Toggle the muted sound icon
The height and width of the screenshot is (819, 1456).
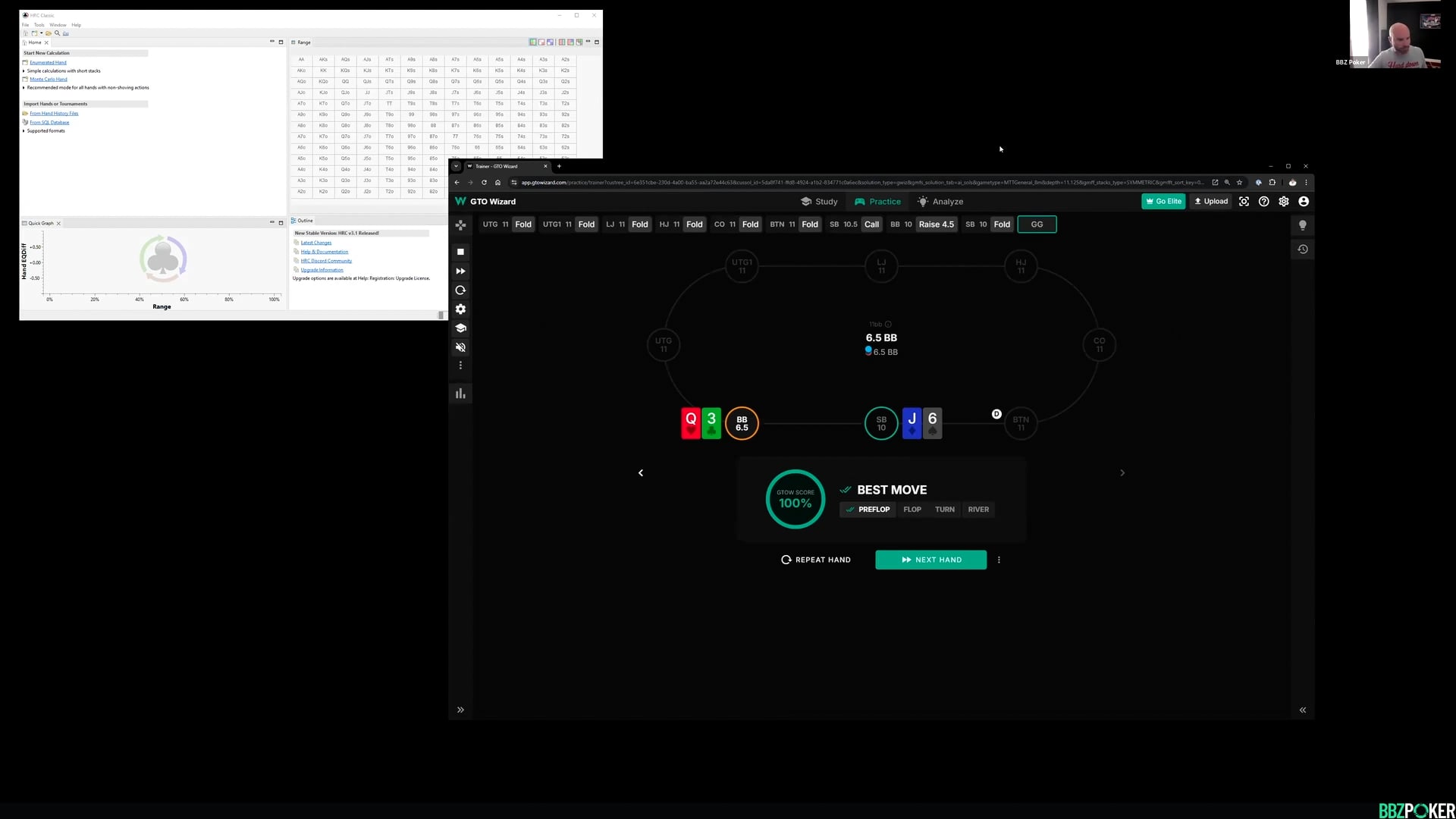click(460, 347)
